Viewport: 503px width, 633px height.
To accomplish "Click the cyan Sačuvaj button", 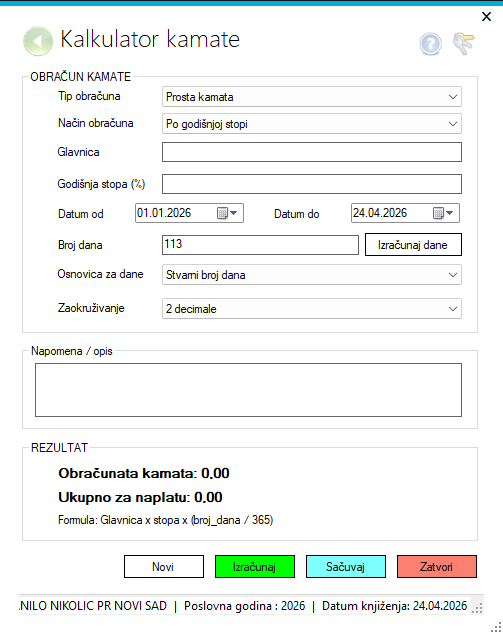I will pos(346,566).
